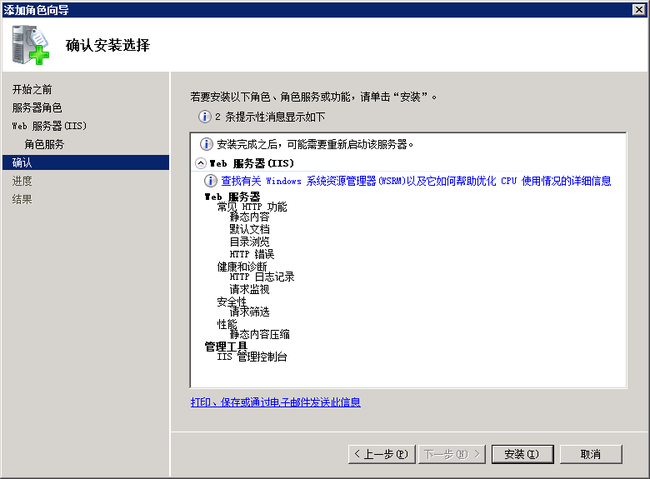650x479 pixels.
Task: Click the 静态内容压缩 entry
Action: click(260, 334)
